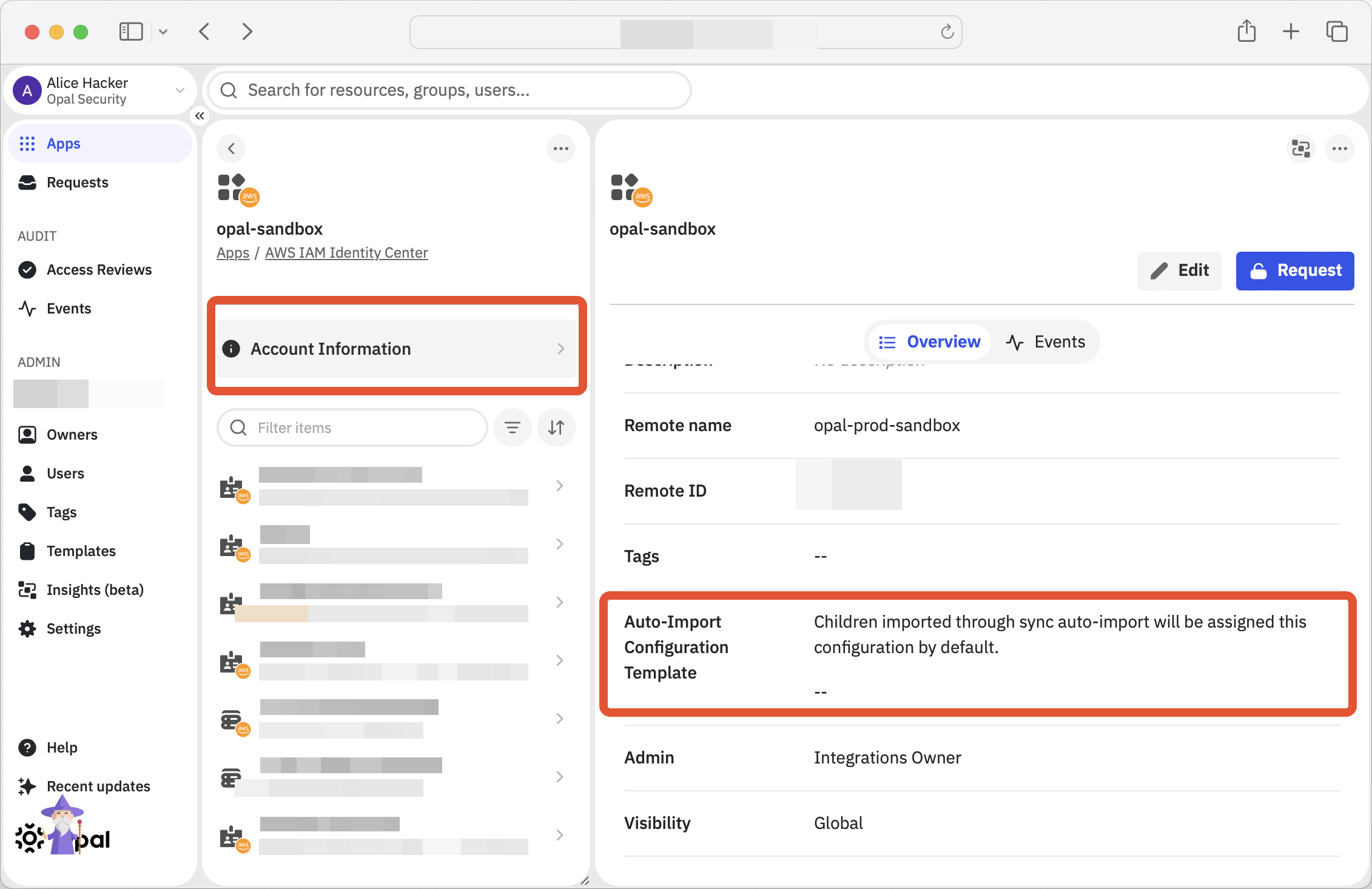Open the more options menu in left panel
Viewport: 1372px width, 889px height.
pyautogui.click(x=561, y=149)
